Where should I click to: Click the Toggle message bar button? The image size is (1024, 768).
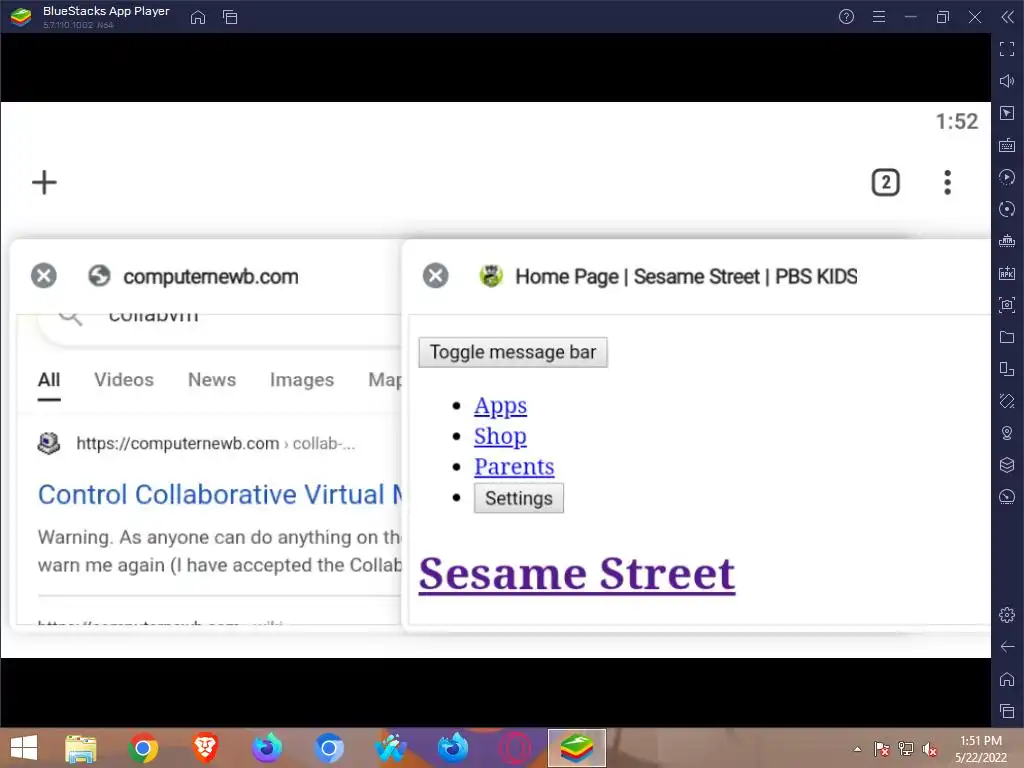tap(513, 352)
